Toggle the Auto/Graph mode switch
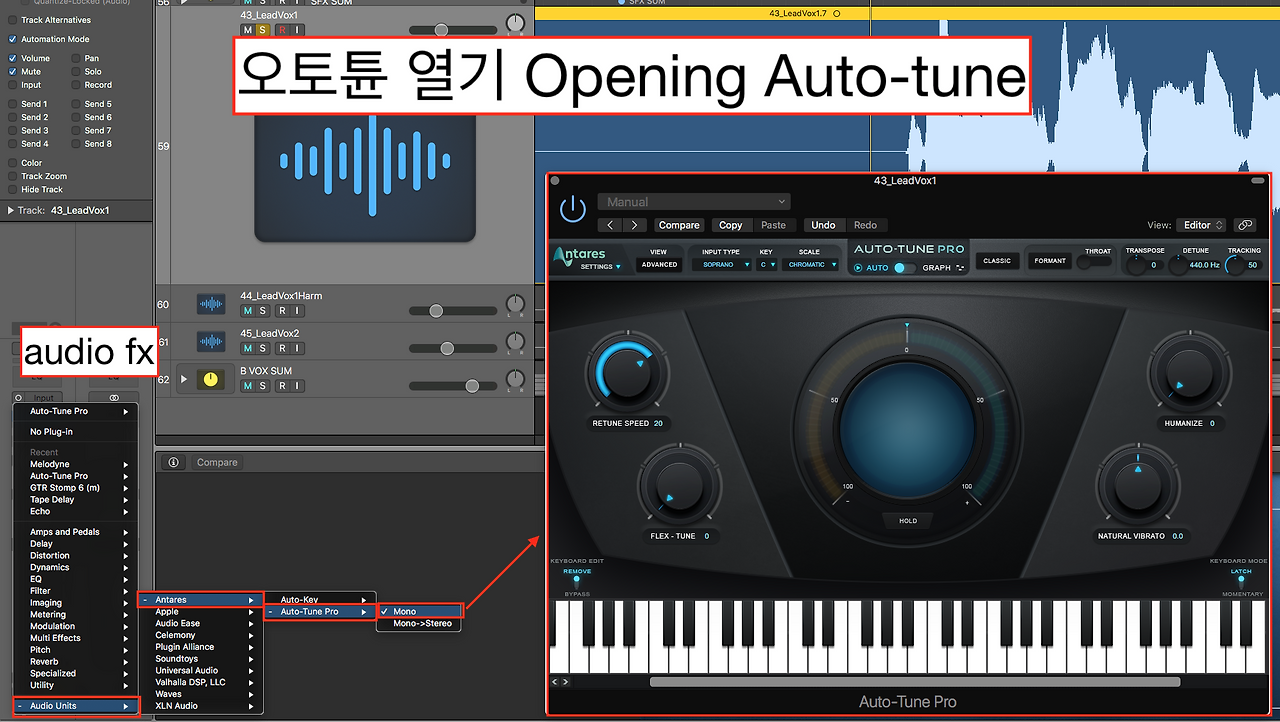Screen dimensions: 1280x722 click(904, 268)
